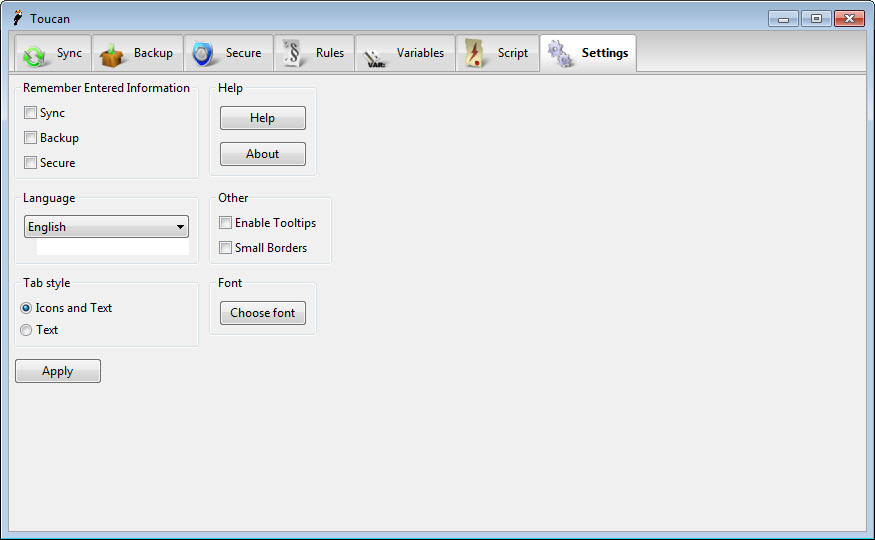Viewport: 875px width, 540px height.
Task: Click the Script lightning paper icon
Action: (474, 53)
